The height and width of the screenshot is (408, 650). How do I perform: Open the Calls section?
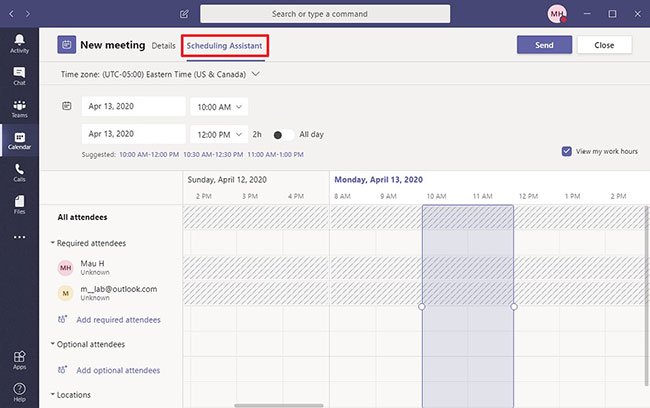19,173
